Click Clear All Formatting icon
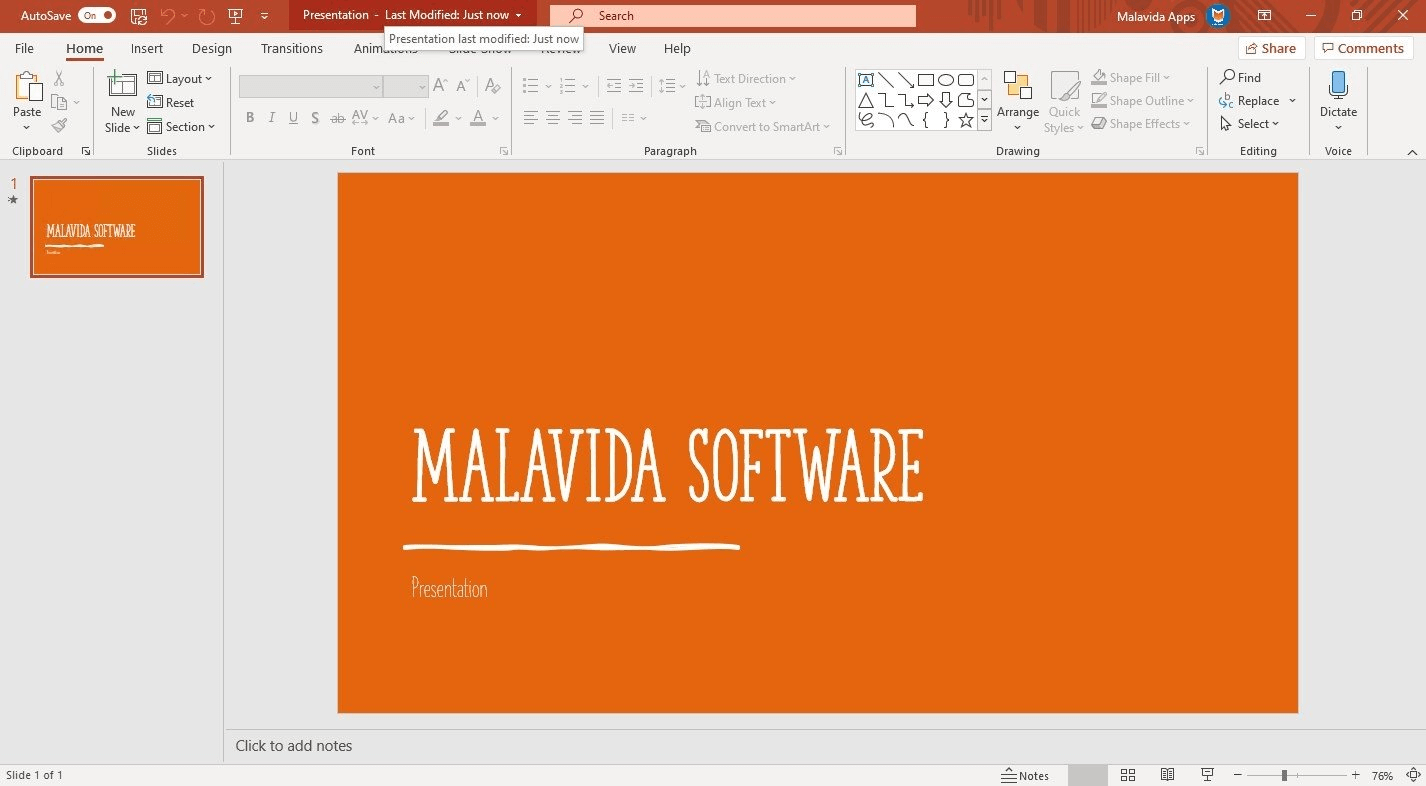1426x786 pixels. click(x=492, y=87)
